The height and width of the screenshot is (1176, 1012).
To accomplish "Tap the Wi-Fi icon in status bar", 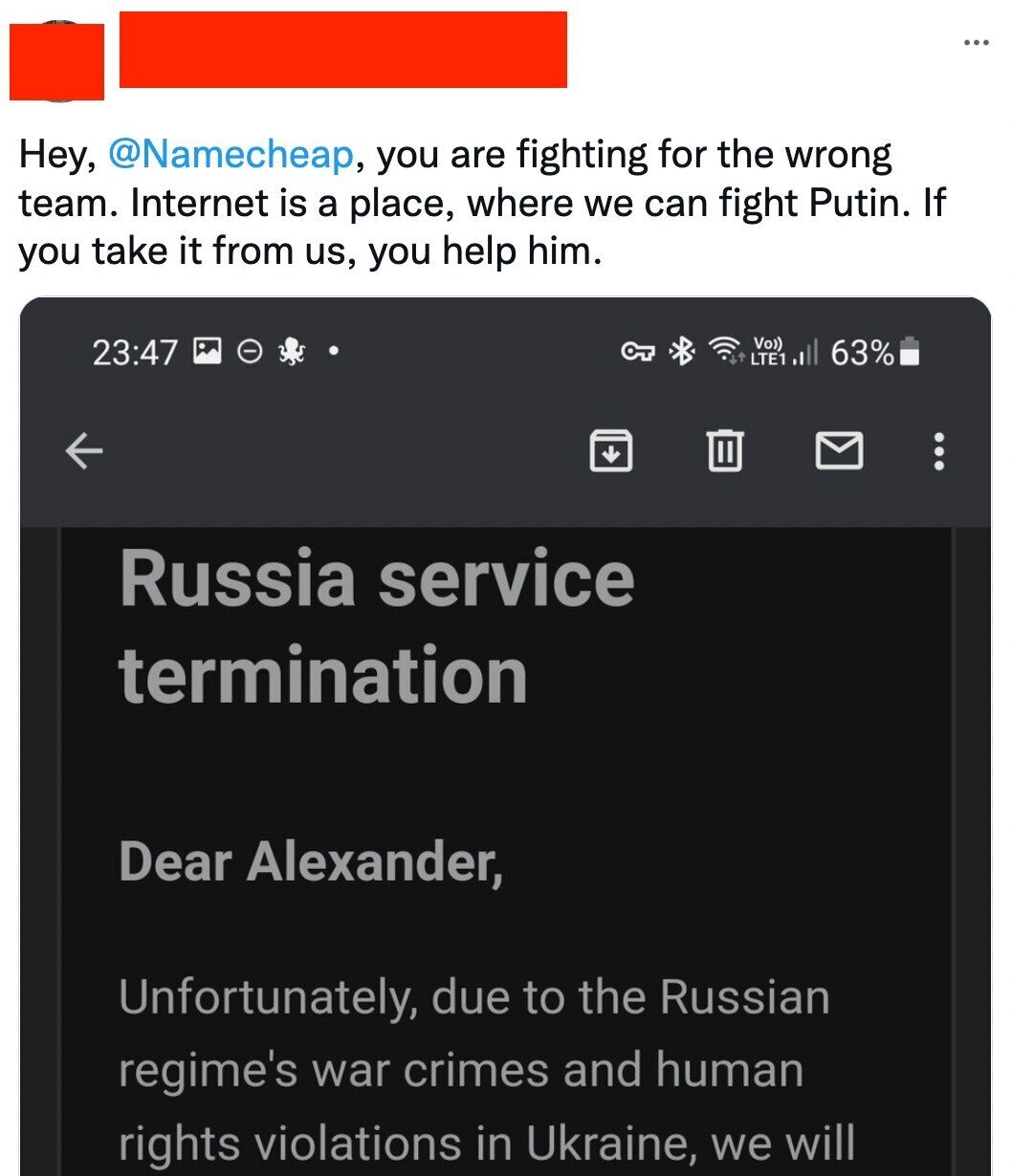I will pos(727,353).
